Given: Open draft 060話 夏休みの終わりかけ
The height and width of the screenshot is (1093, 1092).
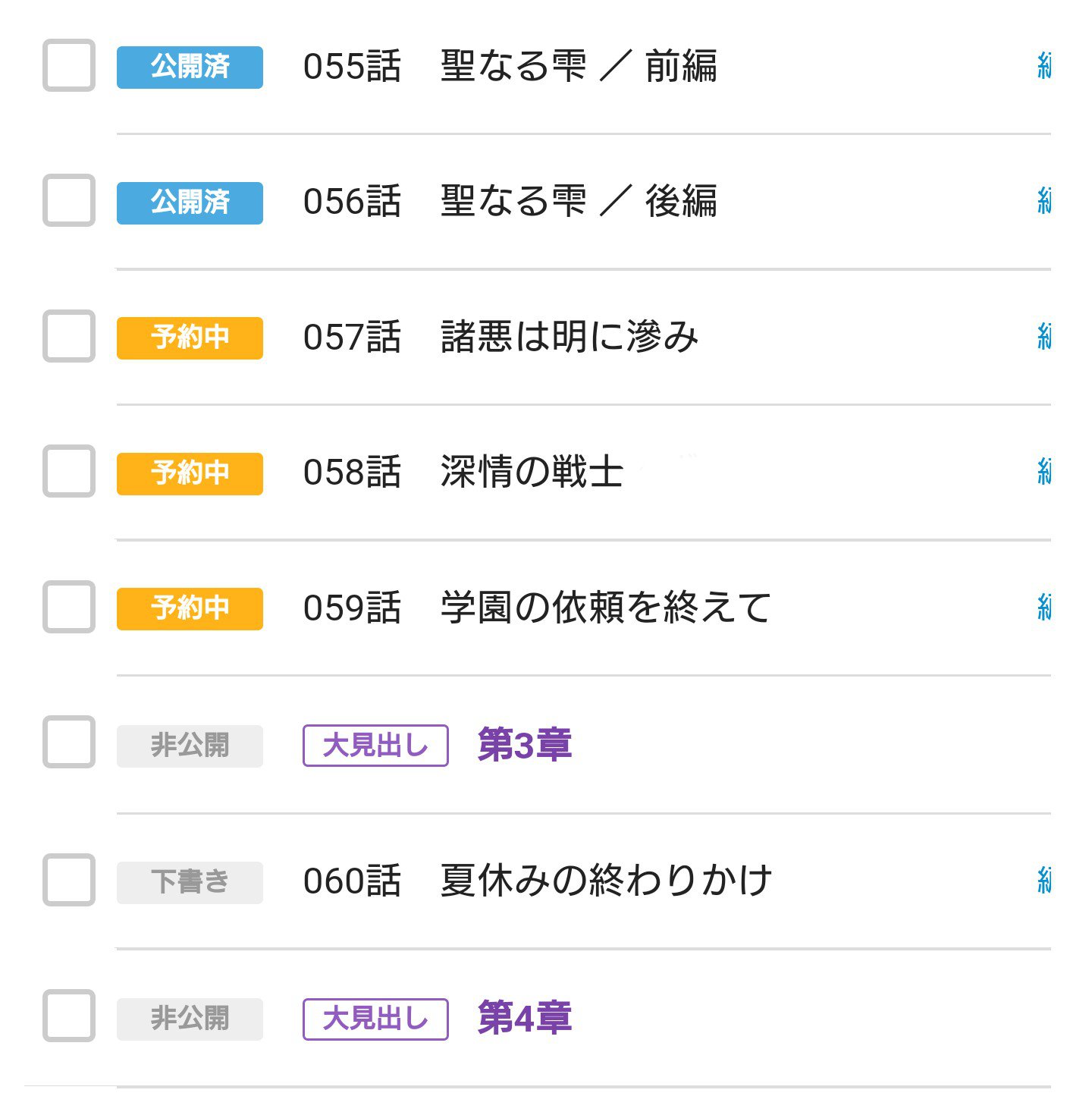Looking at the screenshot, I should click(537, 881).
